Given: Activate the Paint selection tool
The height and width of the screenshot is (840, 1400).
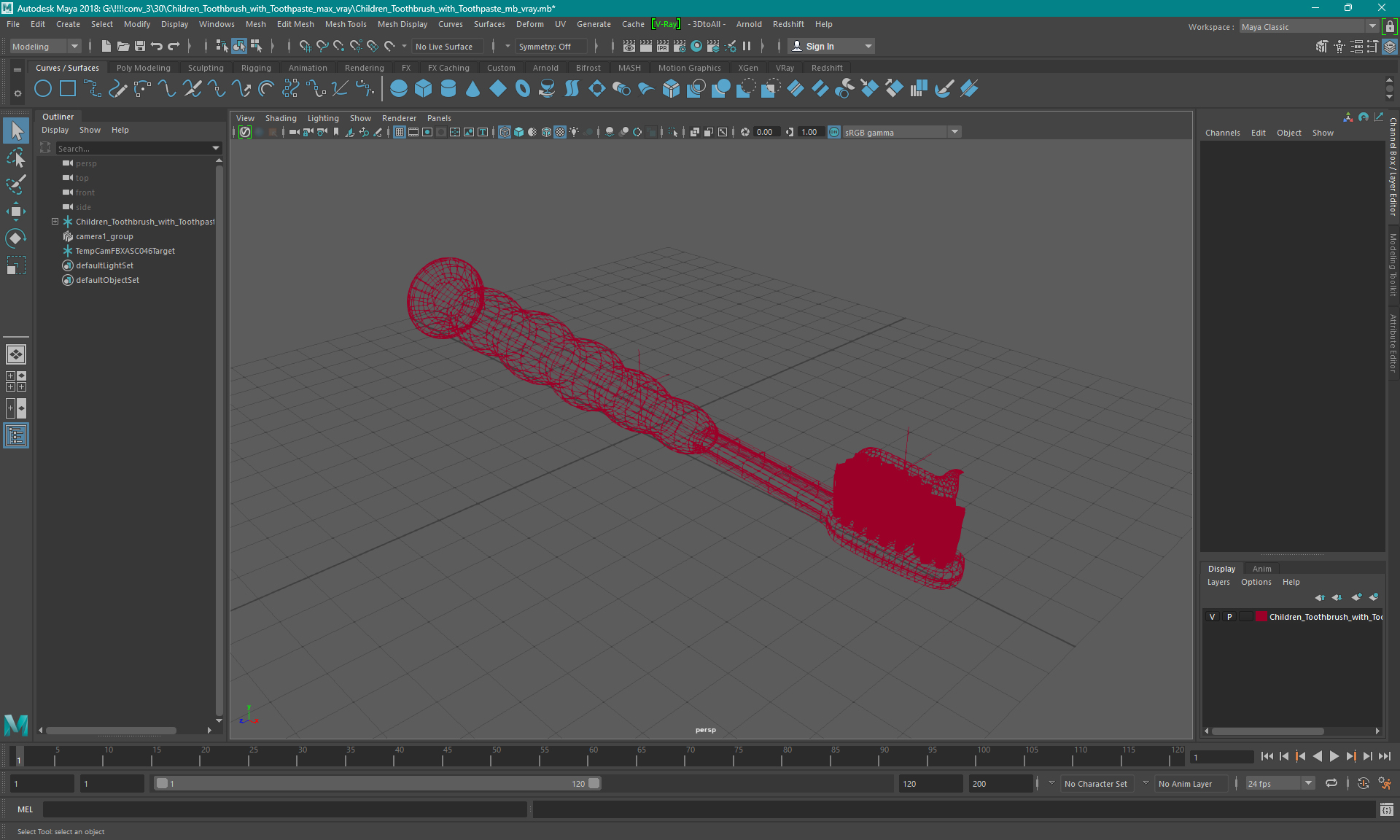Looking at the screenshot, I should click(16, 184).
